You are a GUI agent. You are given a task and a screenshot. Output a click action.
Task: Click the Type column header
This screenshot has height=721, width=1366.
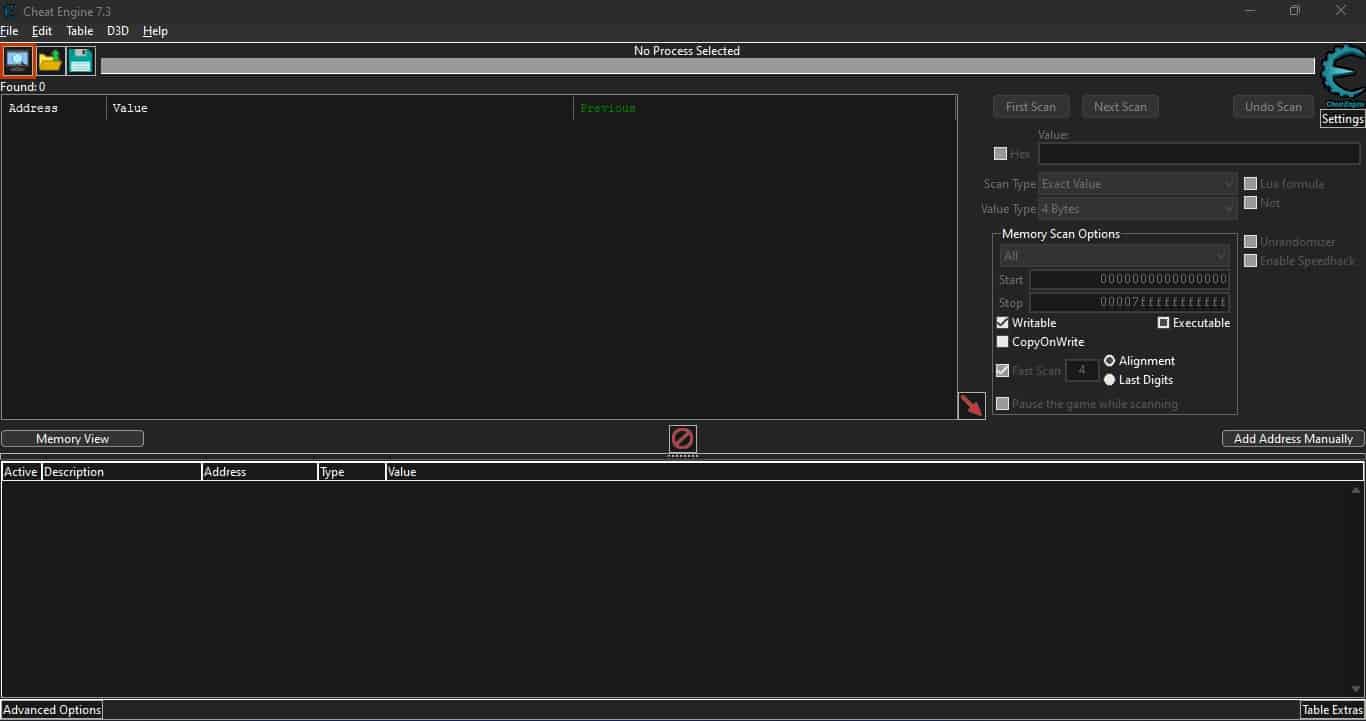351,472
